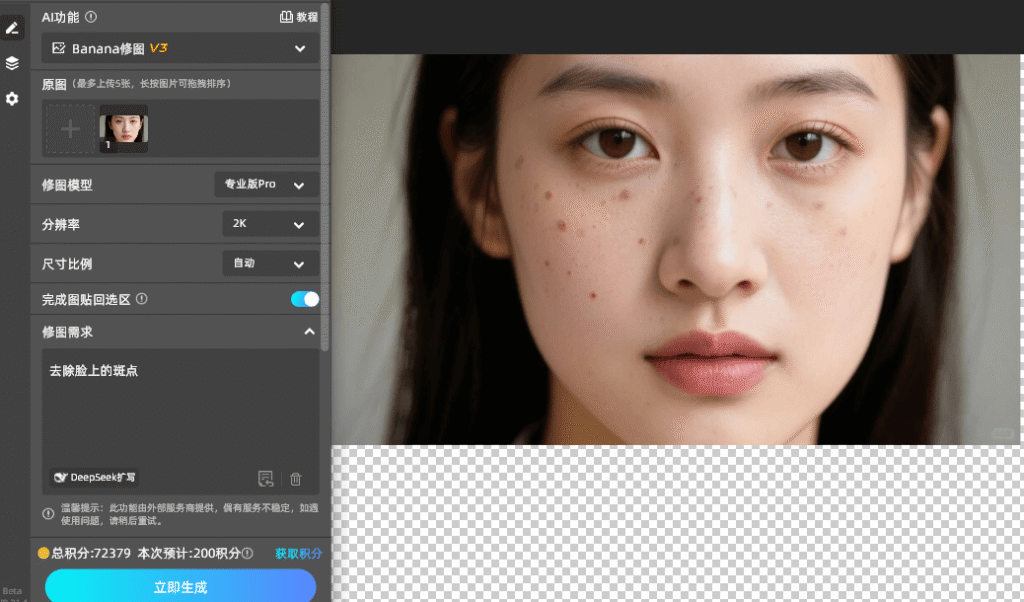
Task: Click the DeepSeek扩写 button
Action: point(95,478)
